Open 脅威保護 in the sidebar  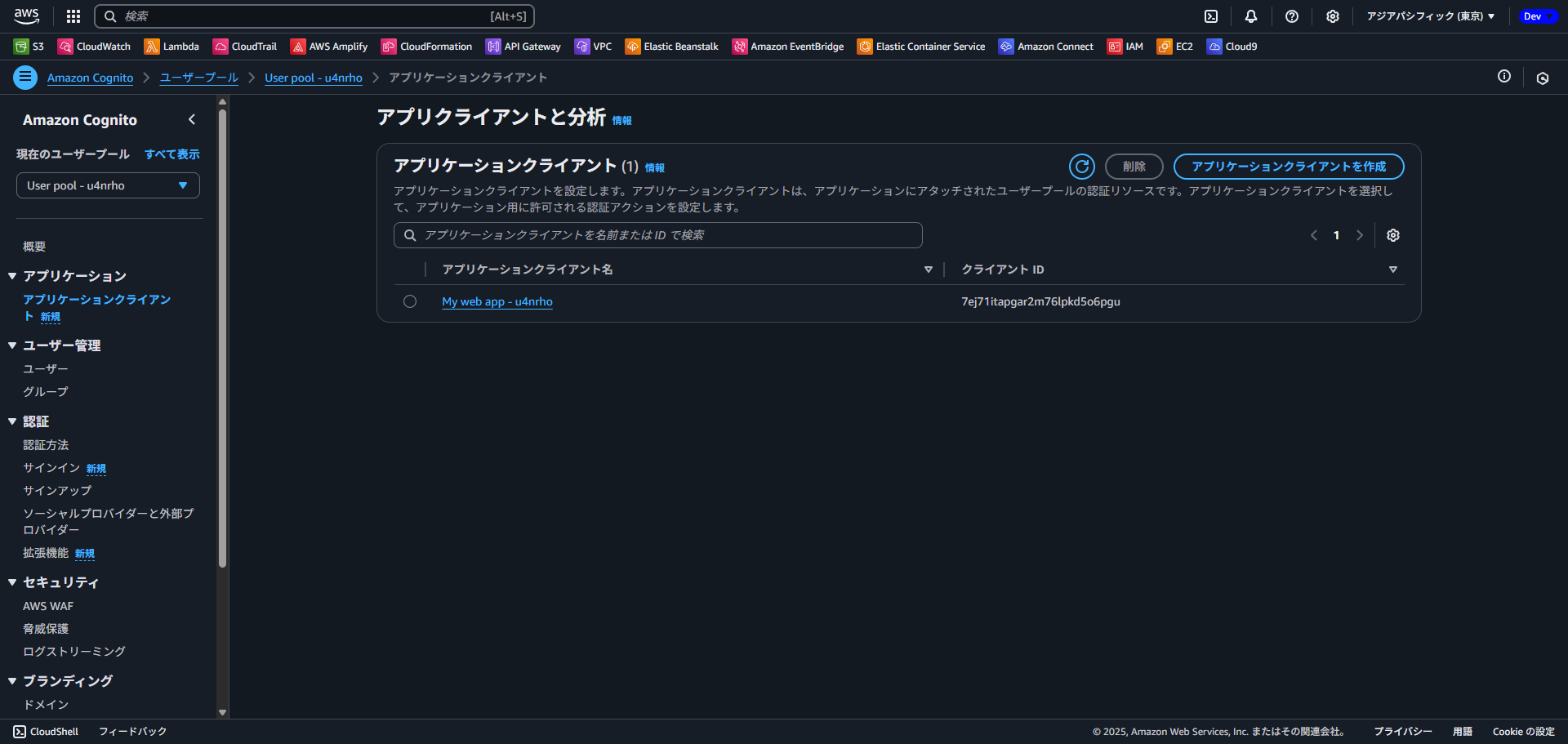(46, 629)
